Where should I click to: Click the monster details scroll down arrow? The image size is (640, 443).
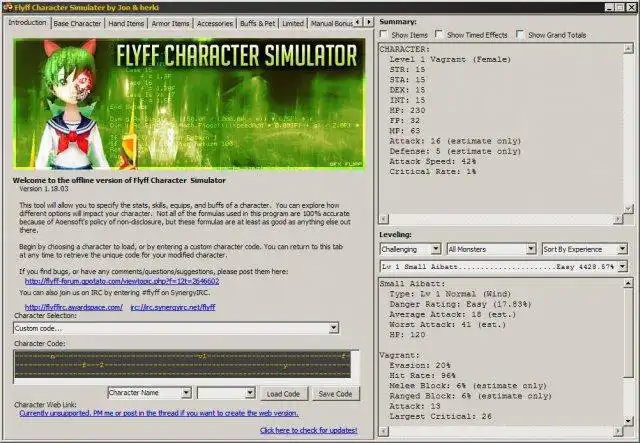pos(629,421)
